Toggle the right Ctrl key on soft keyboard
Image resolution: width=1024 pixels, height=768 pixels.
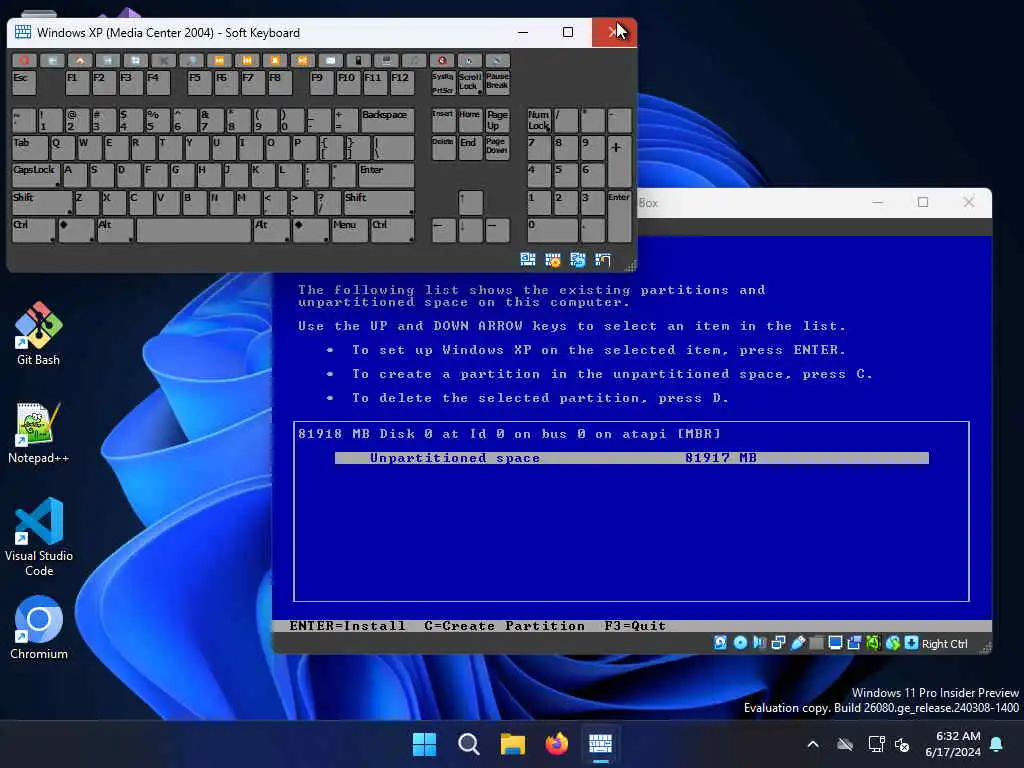(392, 230)
